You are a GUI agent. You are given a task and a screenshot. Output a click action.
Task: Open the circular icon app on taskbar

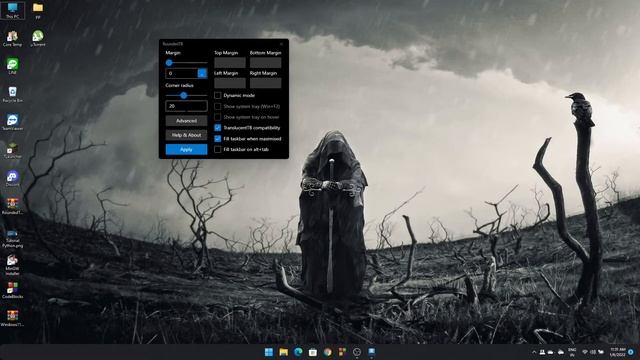click(357, 352)
